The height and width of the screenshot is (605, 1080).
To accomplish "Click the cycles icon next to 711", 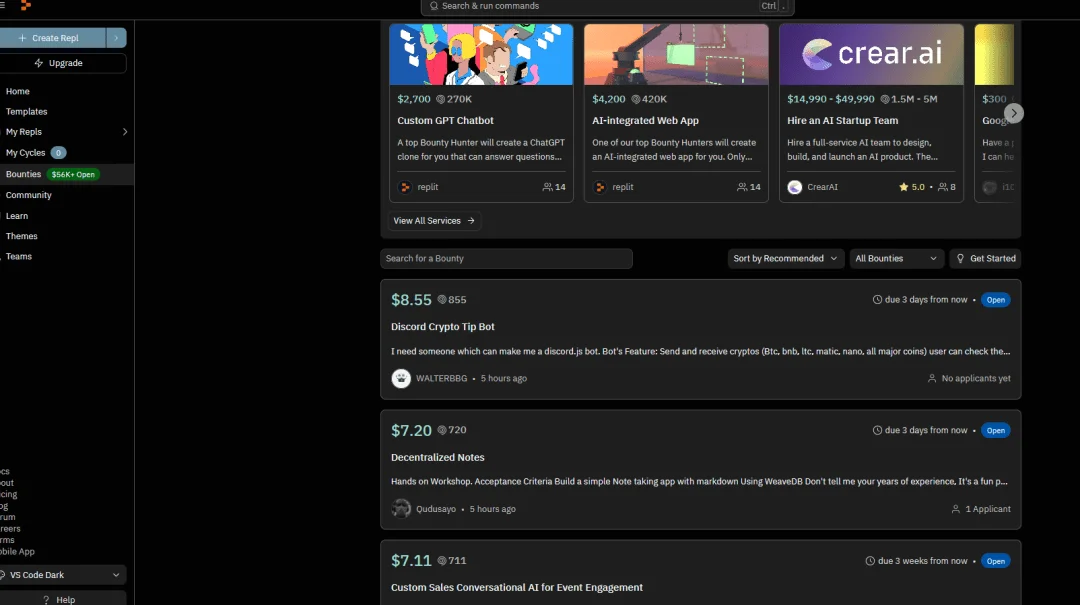I will pos(442,561).
